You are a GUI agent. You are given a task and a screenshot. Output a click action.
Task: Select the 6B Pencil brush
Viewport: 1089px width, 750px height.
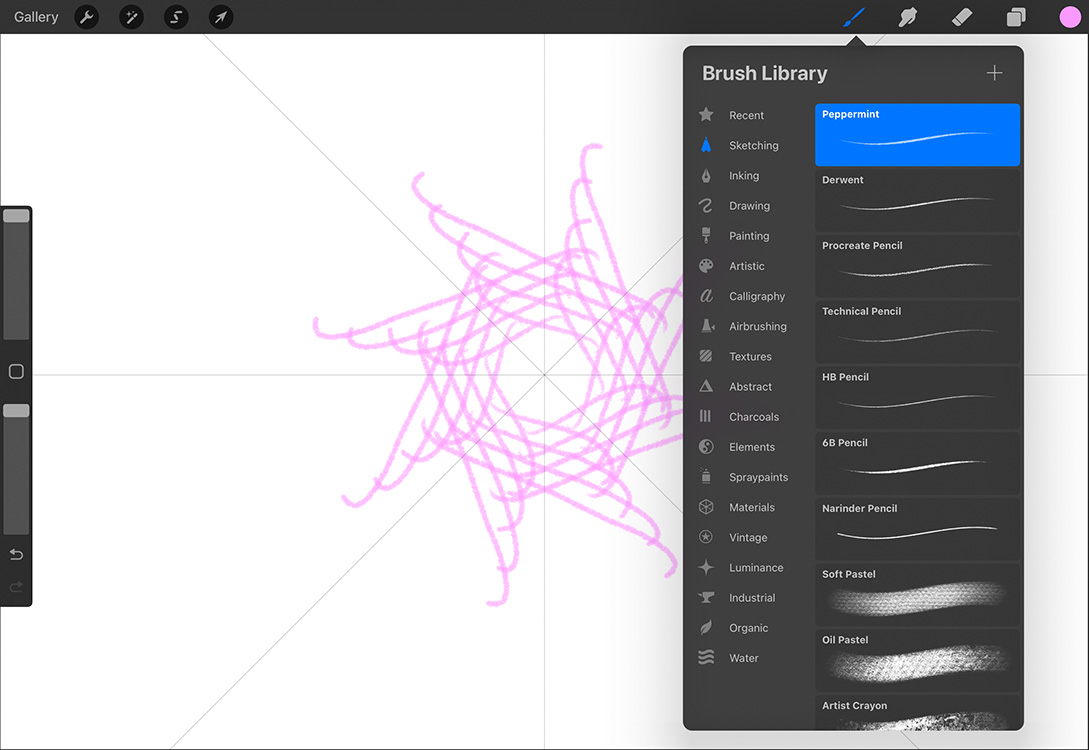click(x=916, y=462)
